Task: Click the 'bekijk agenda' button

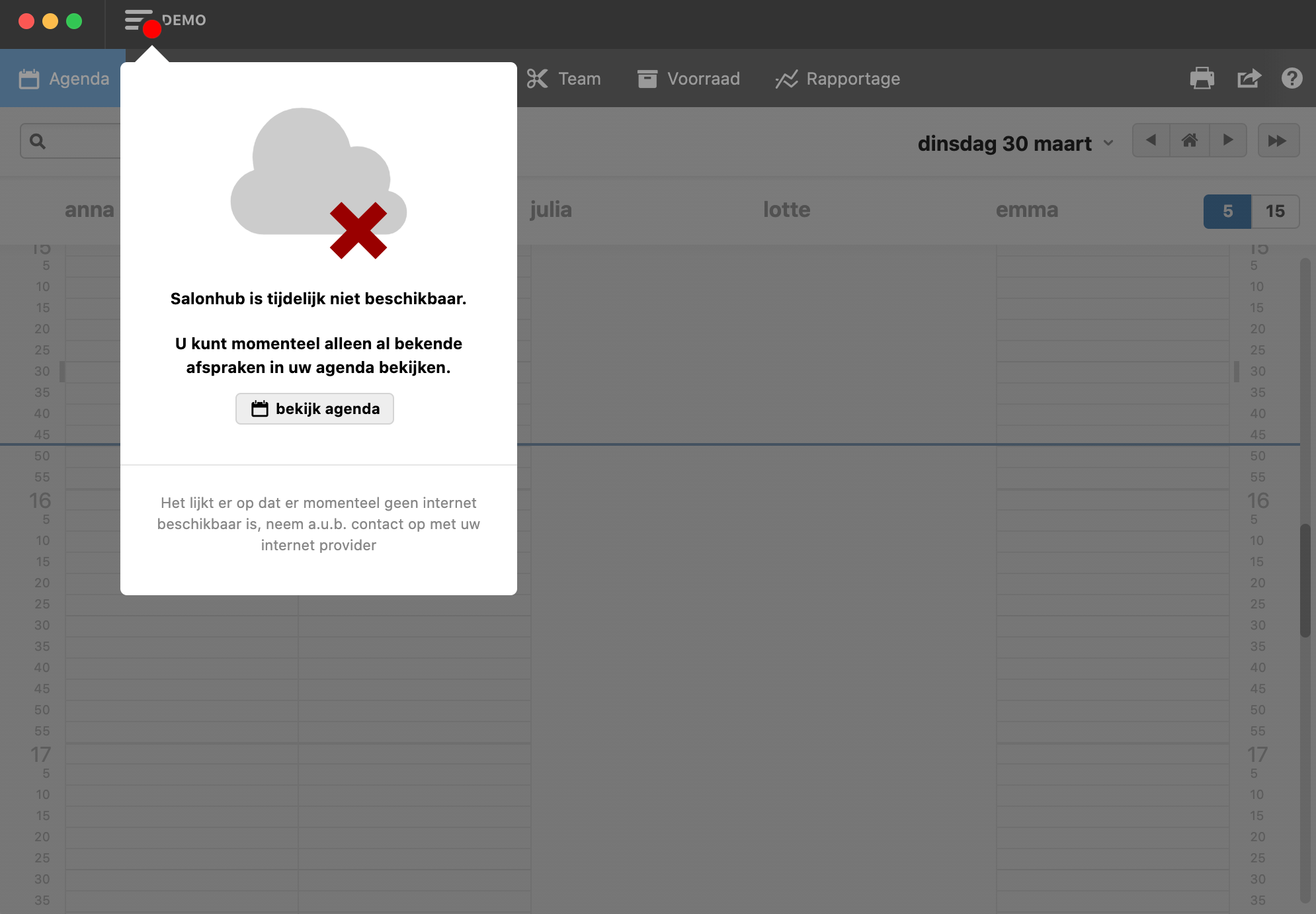Action: (x=315, y=409)
